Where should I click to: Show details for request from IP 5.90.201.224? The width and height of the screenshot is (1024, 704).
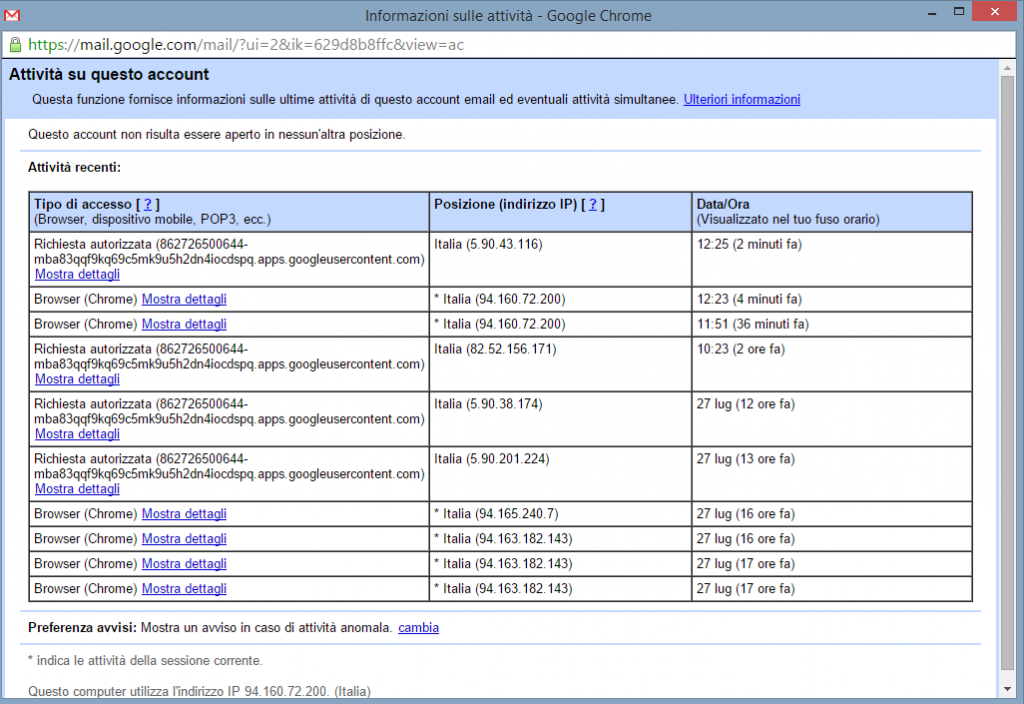[x=77, y=489]
